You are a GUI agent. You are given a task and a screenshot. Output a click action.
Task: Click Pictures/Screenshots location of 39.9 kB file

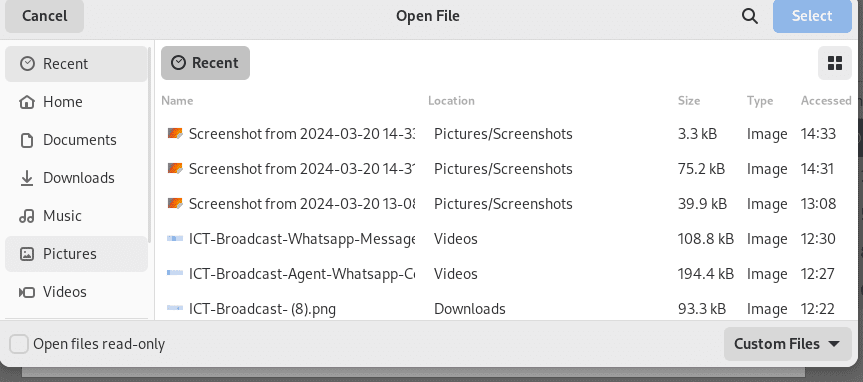503,204
